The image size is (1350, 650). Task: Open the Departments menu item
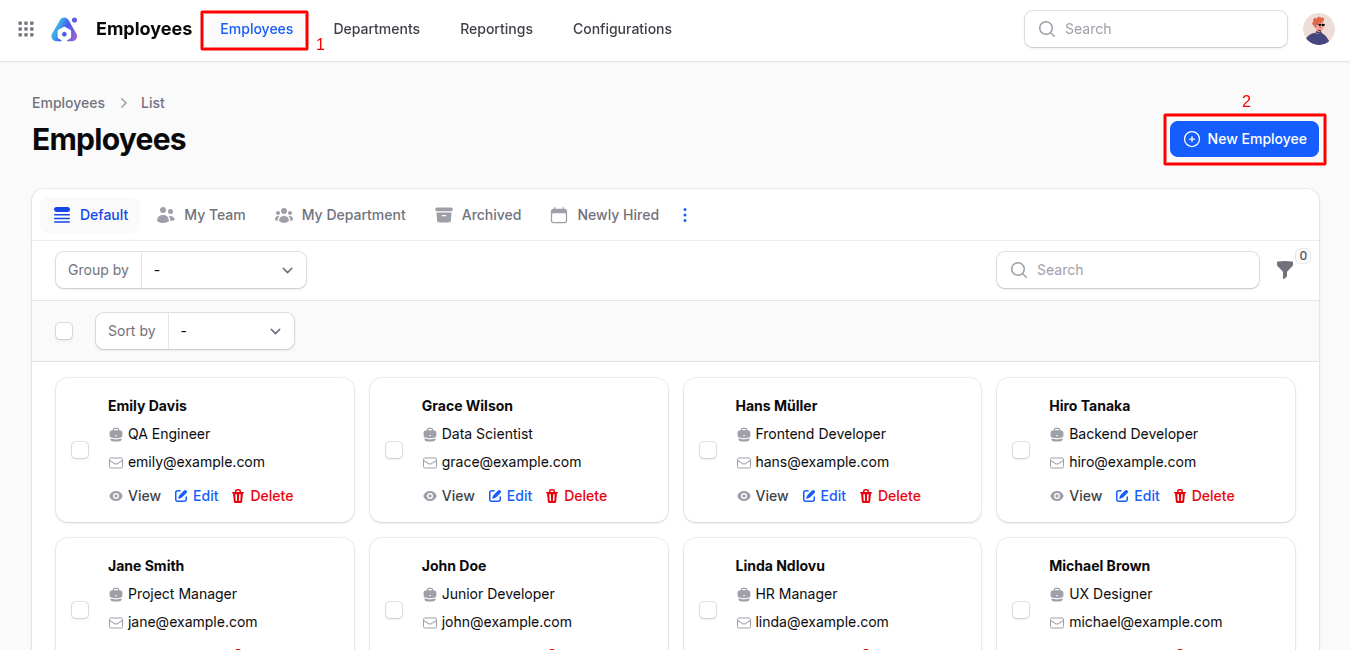tap(376, 29)
